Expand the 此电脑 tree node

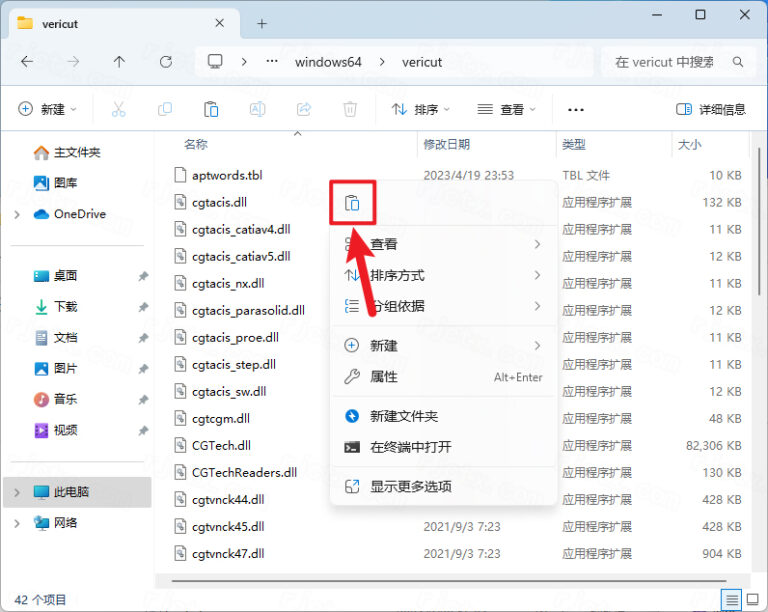tap(17, 492)
